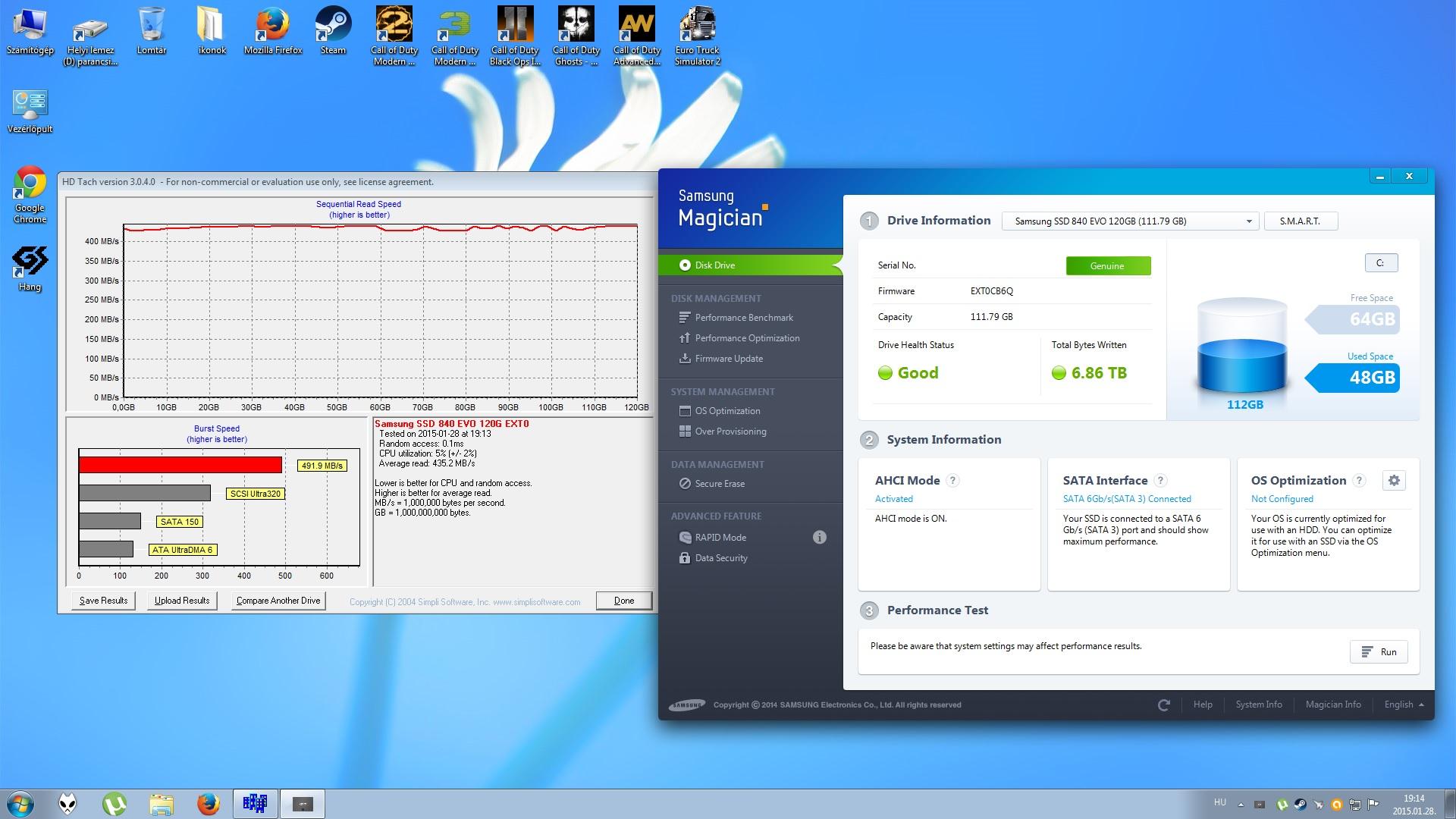
Task: Open Lomtár recycle bin icon
Action: coord(152,30)
